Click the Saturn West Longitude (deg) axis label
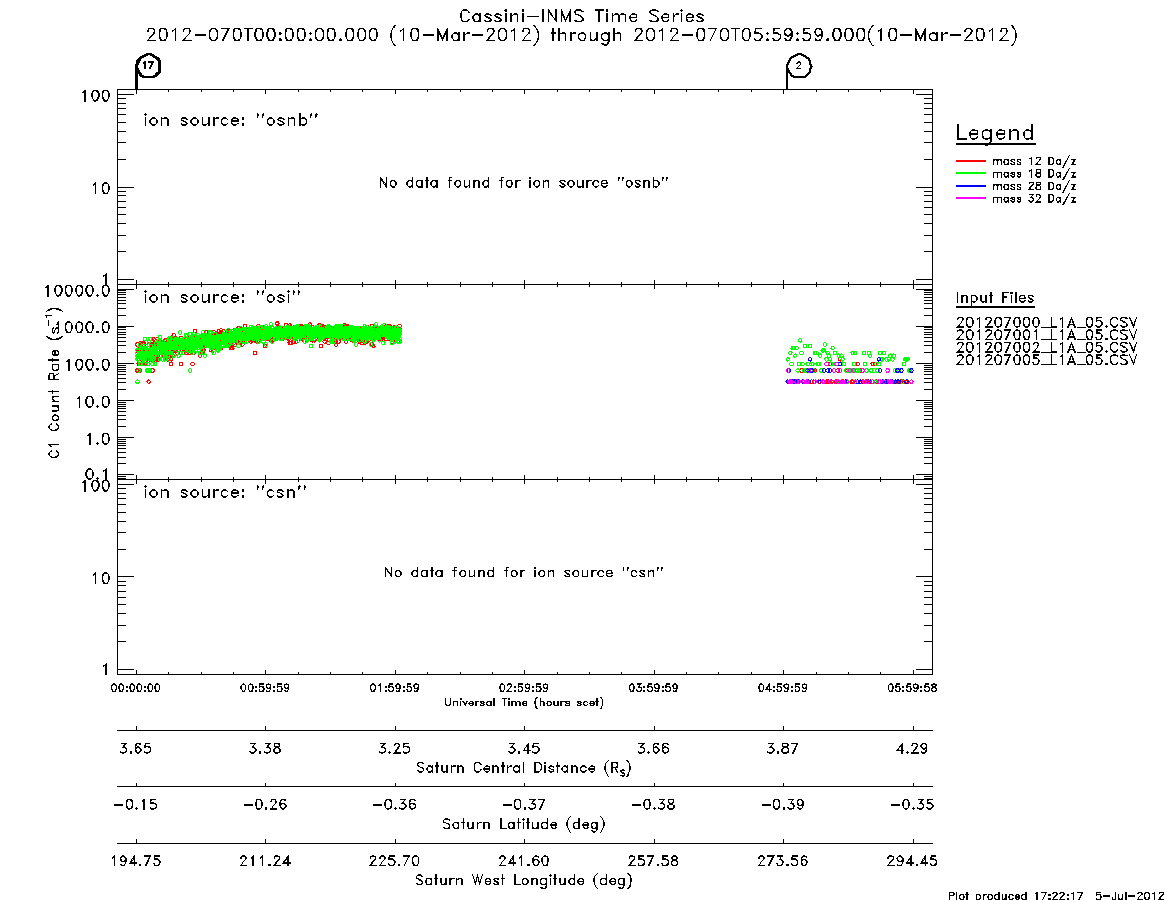This screenshot has height=900, width=1165. (x=524, y=881)
